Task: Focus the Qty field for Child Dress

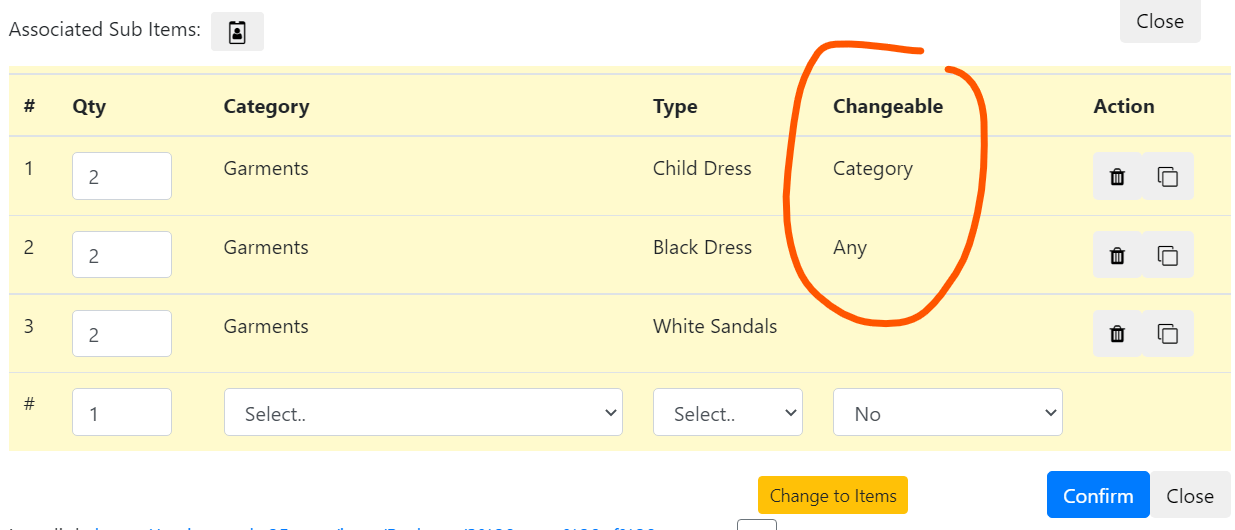Action: pyautogui.click(x=122, y=176)
